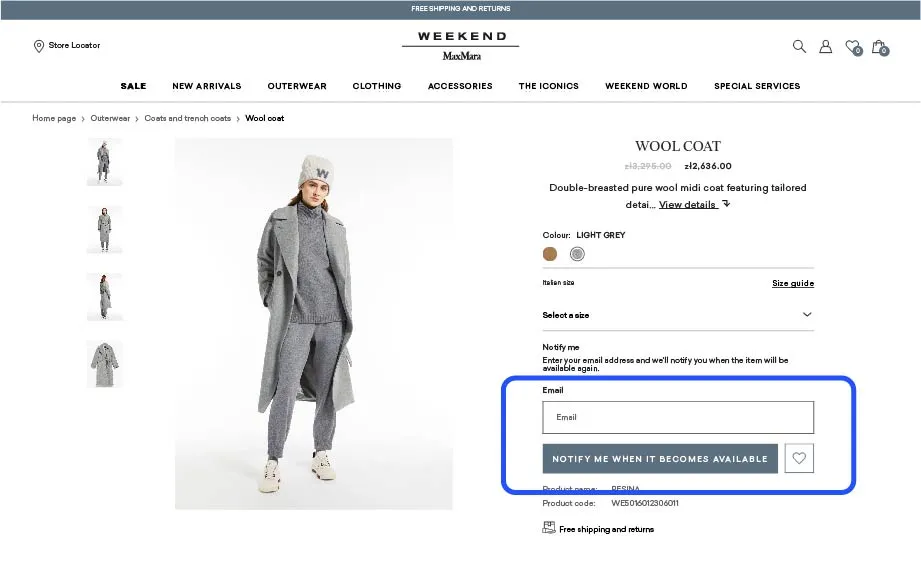Open the OUTERWEAR menu
The width and height of the screenshot is (921, 586).
(297, 86)
